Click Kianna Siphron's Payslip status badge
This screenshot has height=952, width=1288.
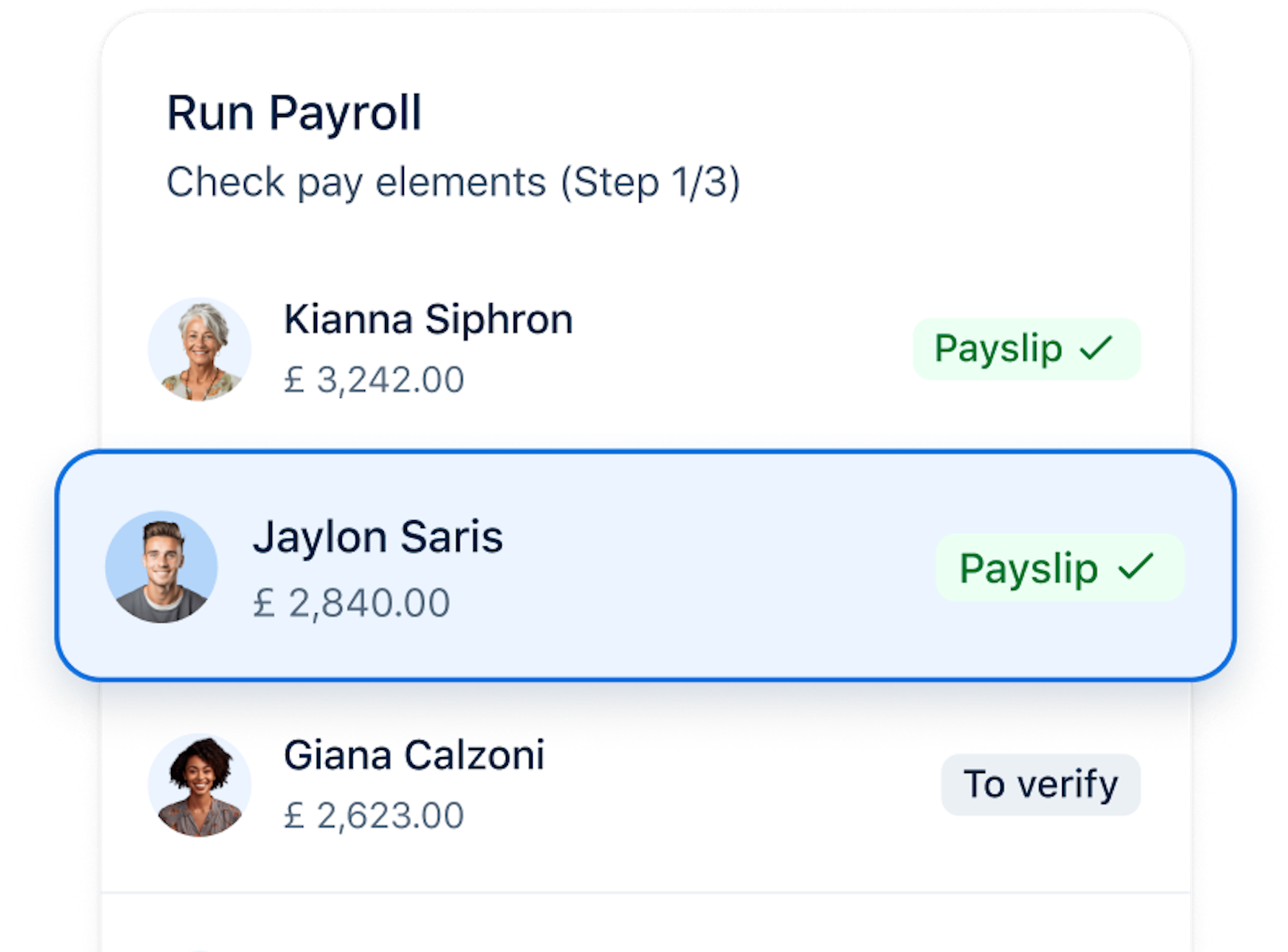pyautogui.click(x=1026, y=348)
